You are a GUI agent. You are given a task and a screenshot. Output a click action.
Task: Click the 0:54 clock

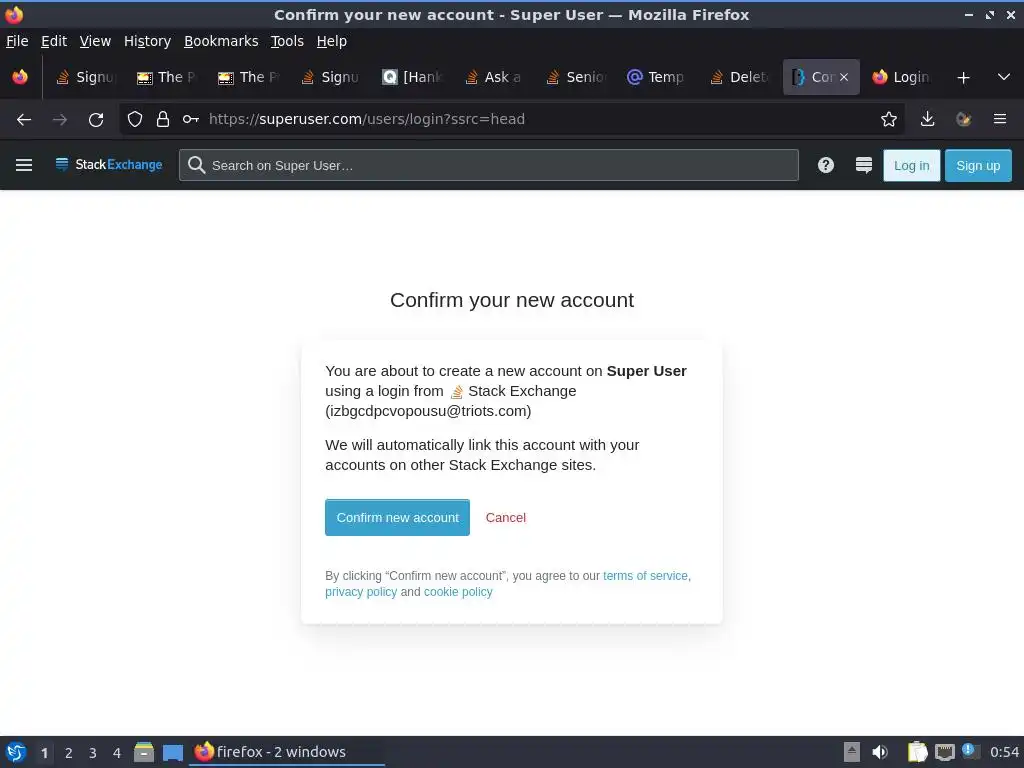click(1004, 752)
